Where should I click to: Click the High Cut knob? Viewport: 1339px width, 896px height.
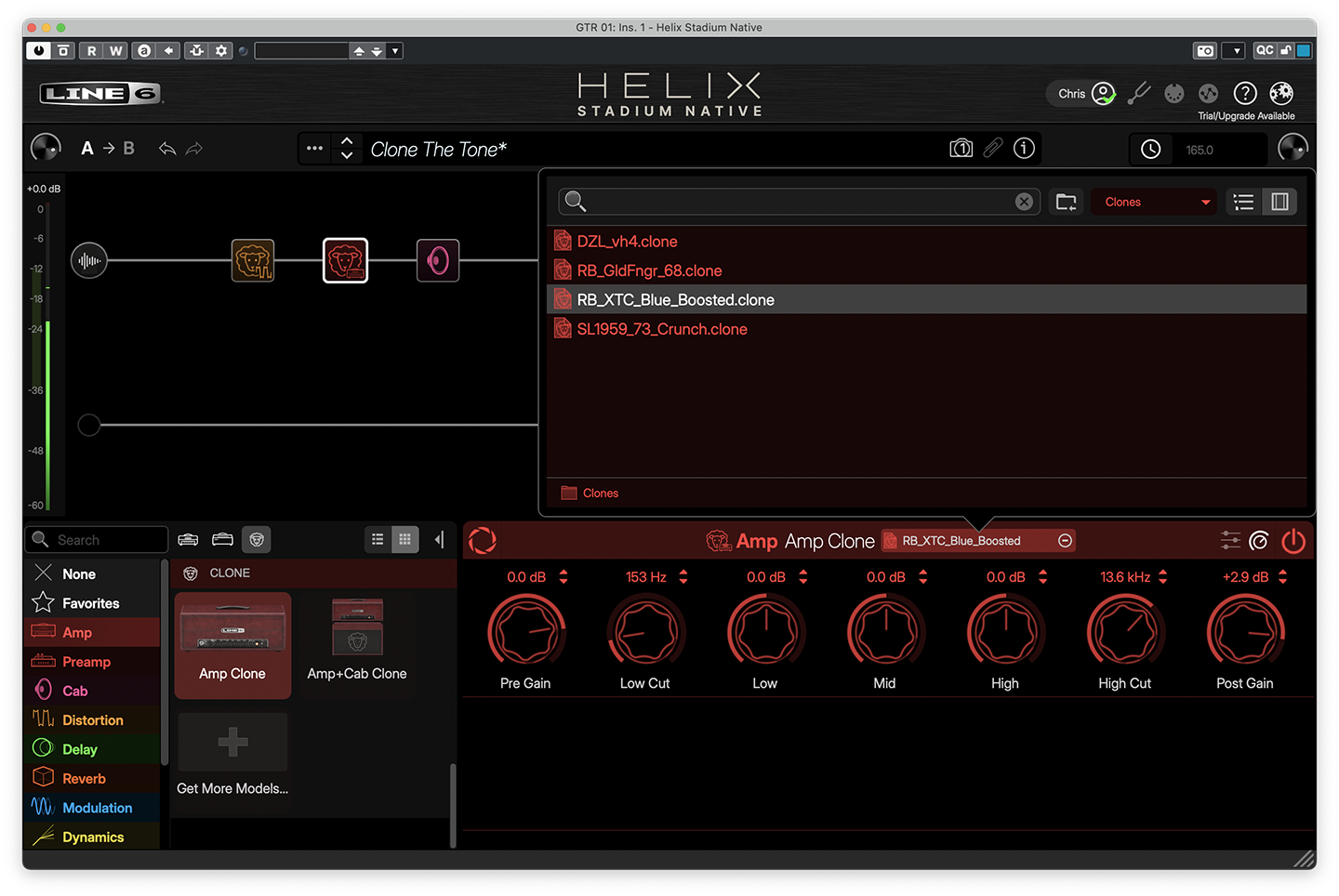pyautogui.click(x=1126, y=632)
